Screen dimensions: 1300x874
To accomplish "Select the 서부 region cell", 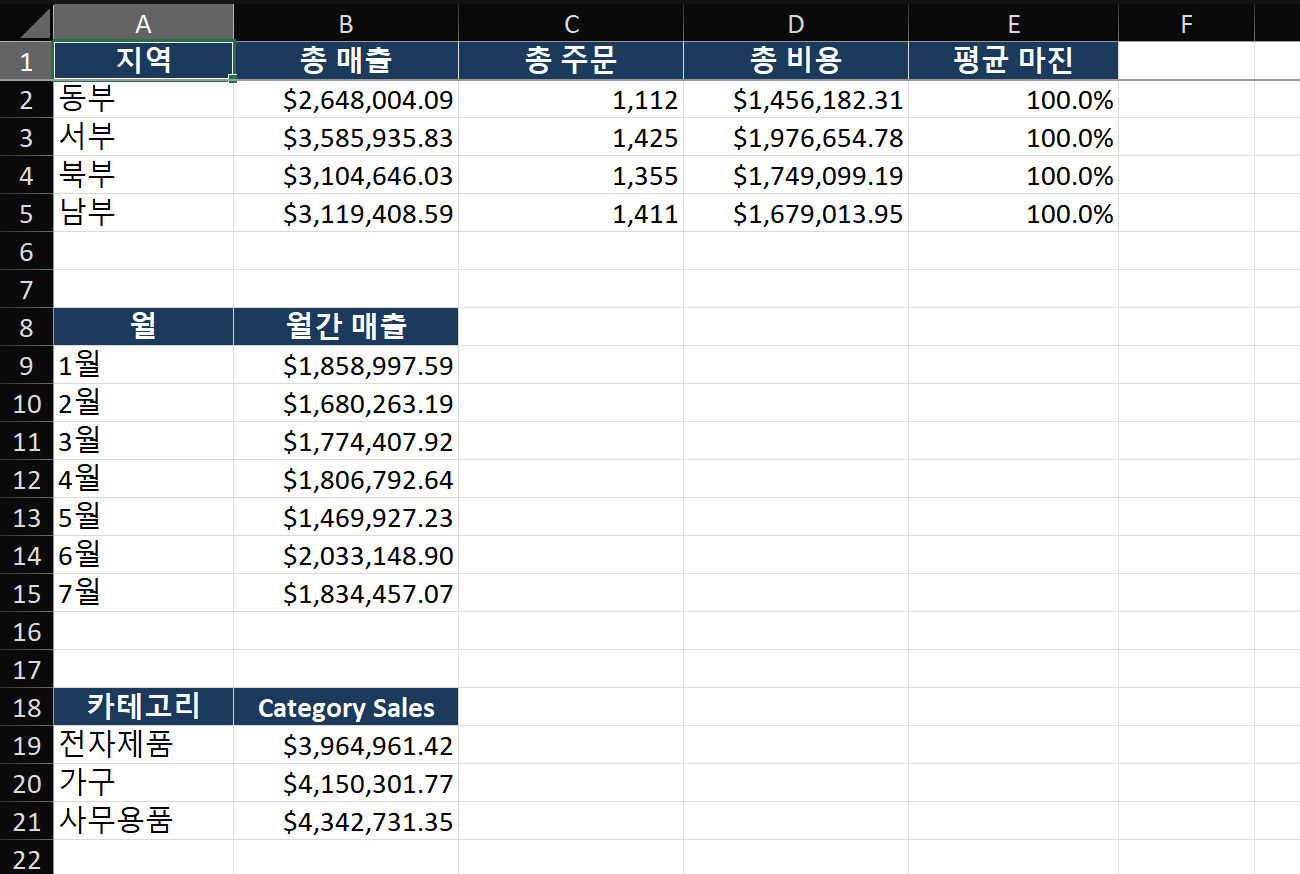I will pyautogui.click(x=143, y=137).
